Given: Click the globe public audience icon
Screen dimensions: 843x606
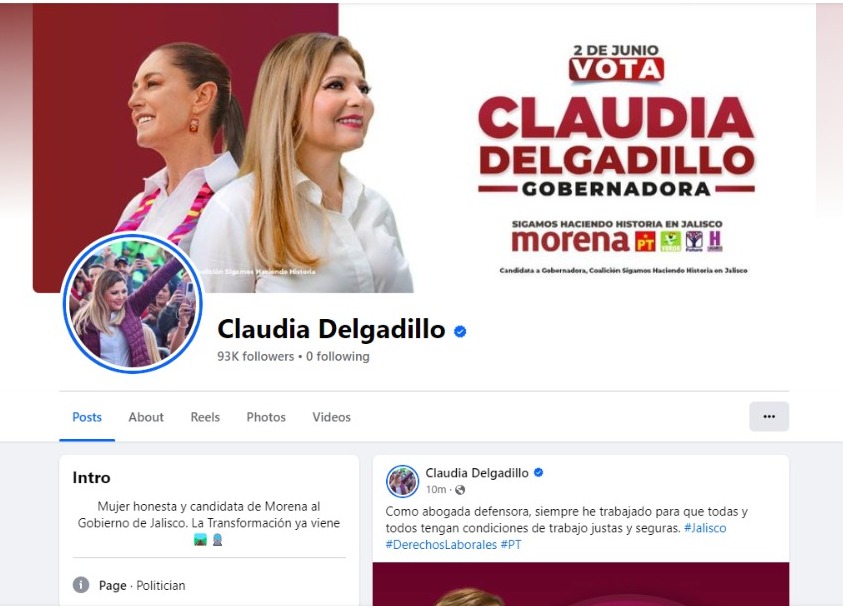Looking at the screenshot, I should pyautogui.click(x=460, y=490).
